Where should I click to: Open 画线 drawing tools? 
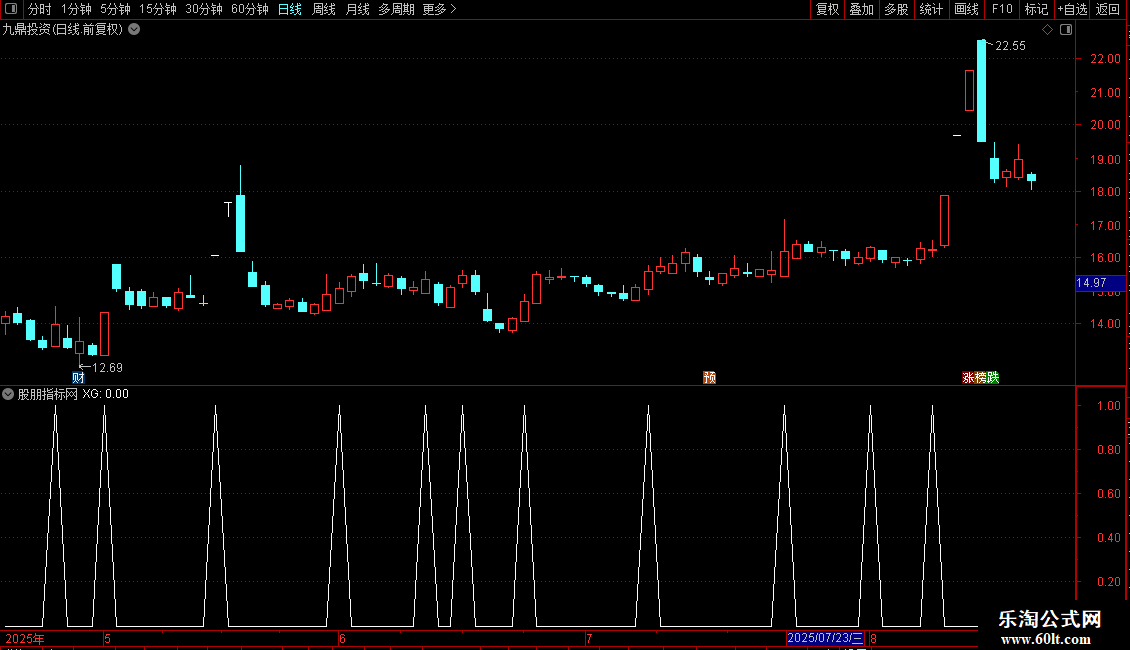click(966, 9)
